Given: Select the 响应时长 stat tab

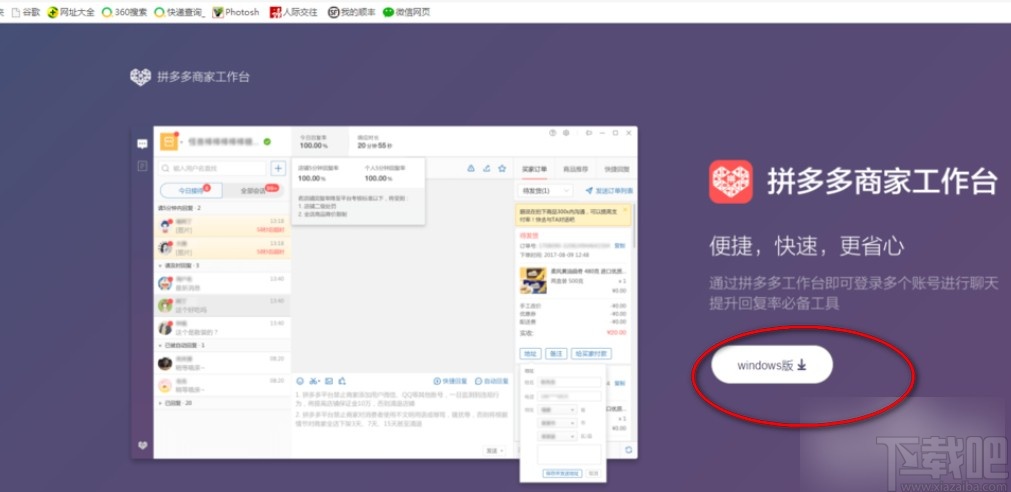Looking at the screenshot, I should click(374, 142).
